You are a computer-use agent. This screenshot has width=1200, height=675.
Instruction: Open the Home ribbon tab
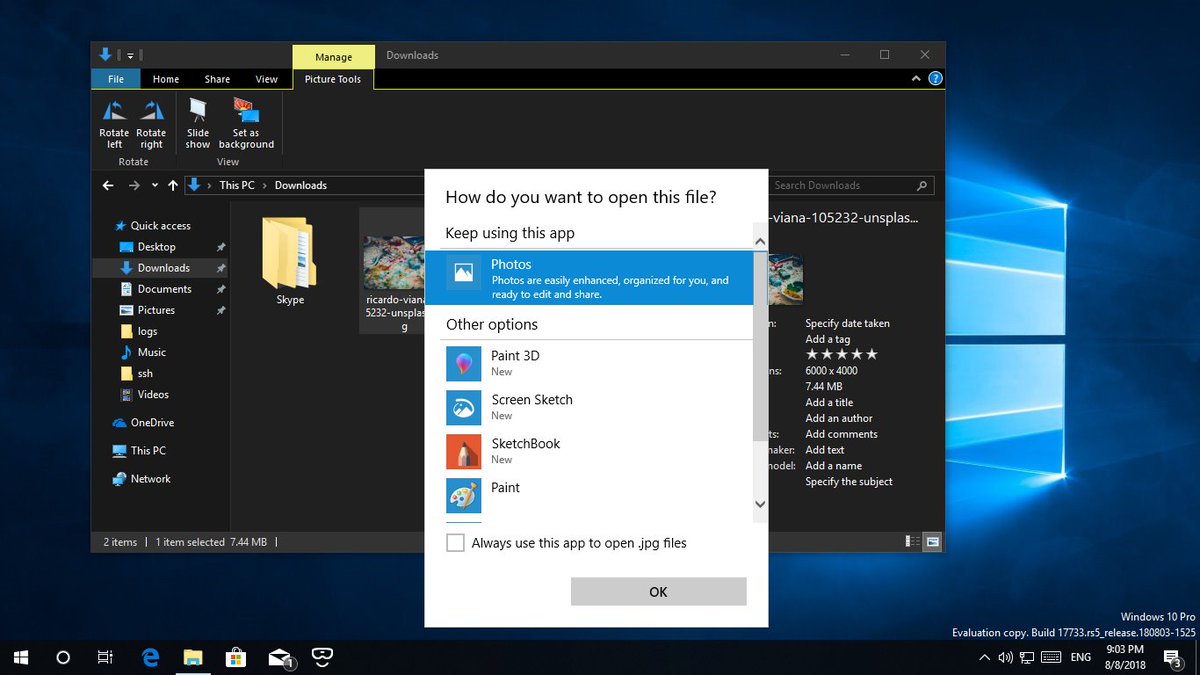166,79
